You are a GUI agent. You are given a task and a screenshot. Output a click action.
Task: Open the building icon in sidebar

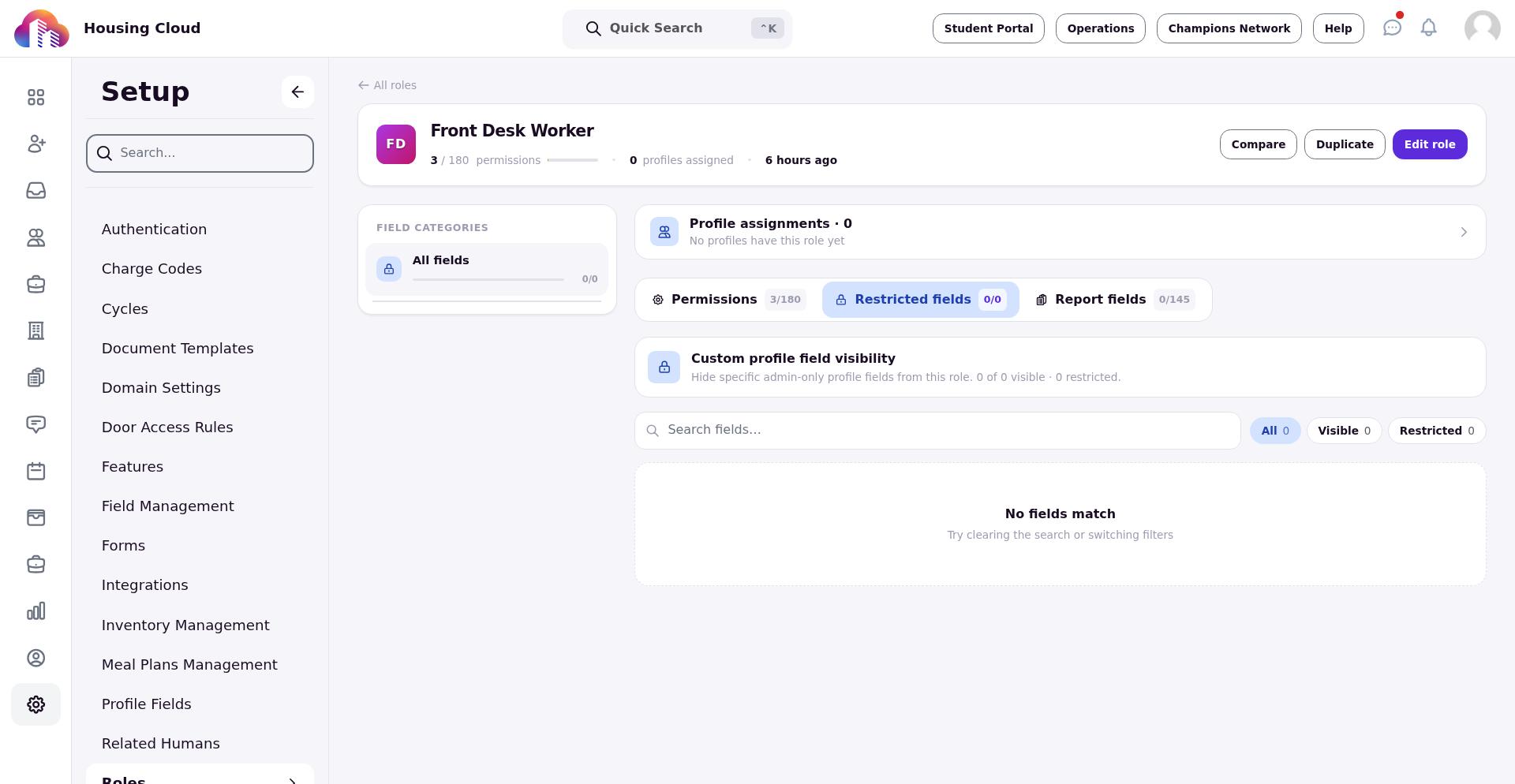point(36,330)
